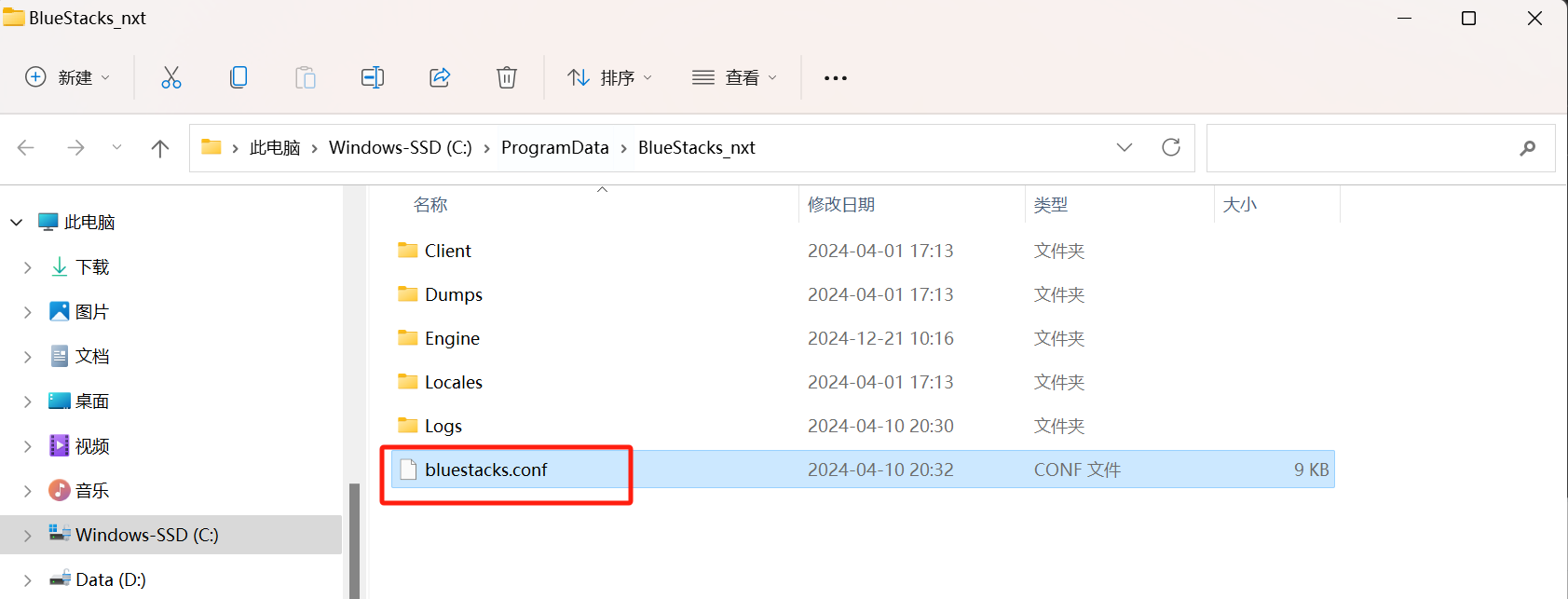The width and height of the screenshot is (1568, 599).
Task: Expand the 图片 tree node
Action: 28,312
